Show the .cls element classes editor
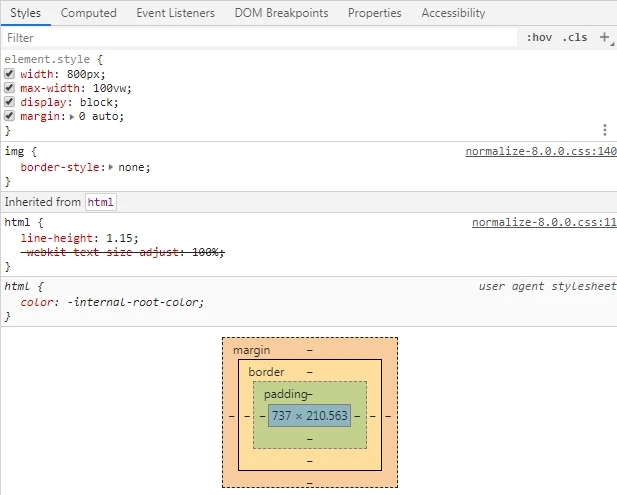Viewport: 617px width, 495px height. (x=575, y=37)
